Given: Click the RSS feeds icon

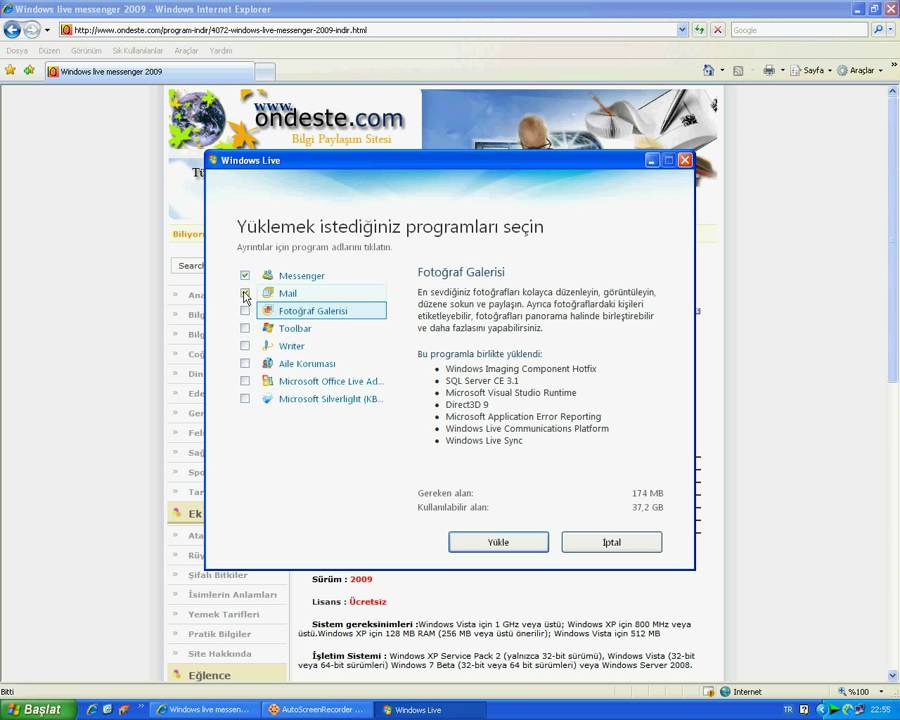Looking at the screenshot, I should click(x=739, y=71).
